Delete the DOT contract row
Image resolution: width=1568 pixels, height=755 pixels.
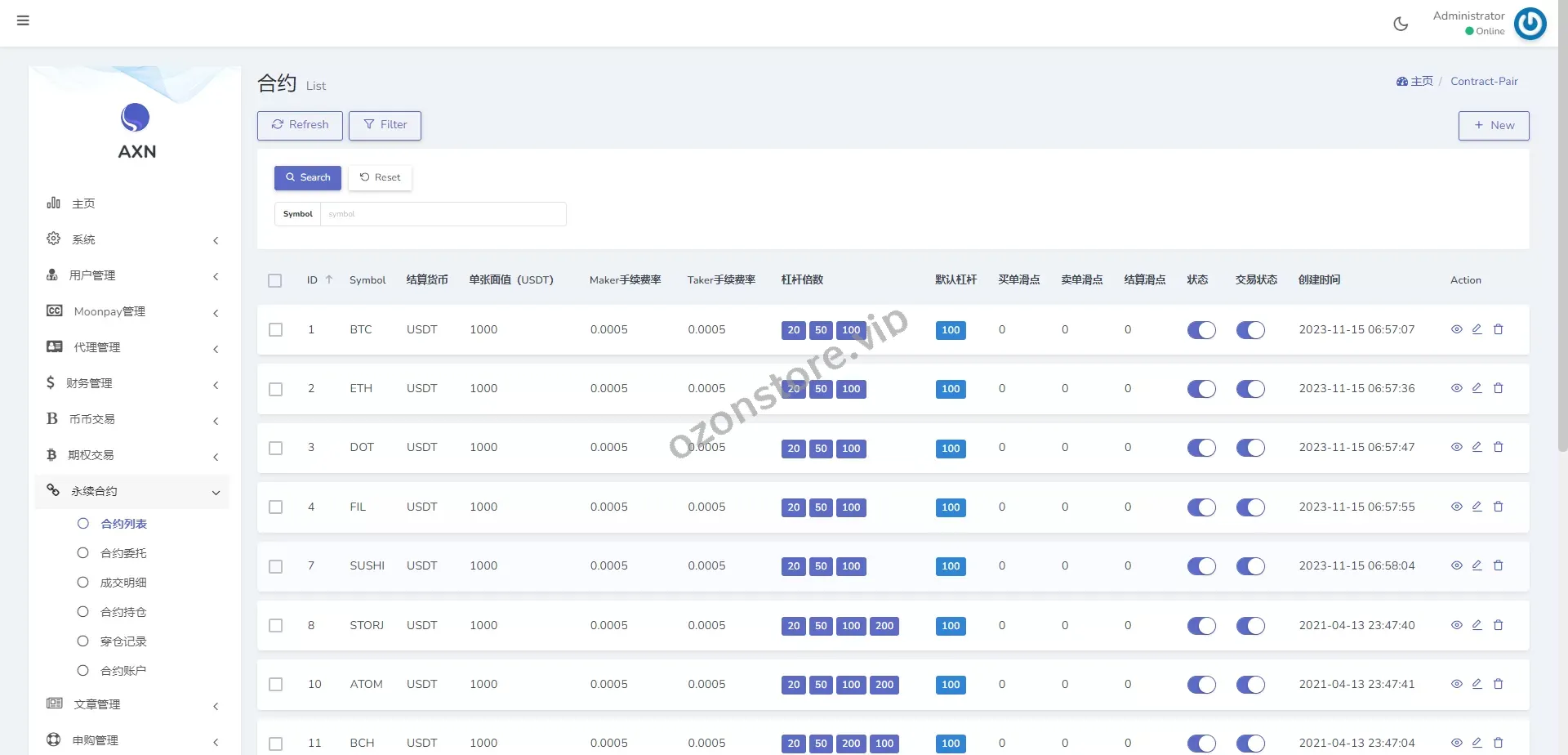coord(1498,447)
